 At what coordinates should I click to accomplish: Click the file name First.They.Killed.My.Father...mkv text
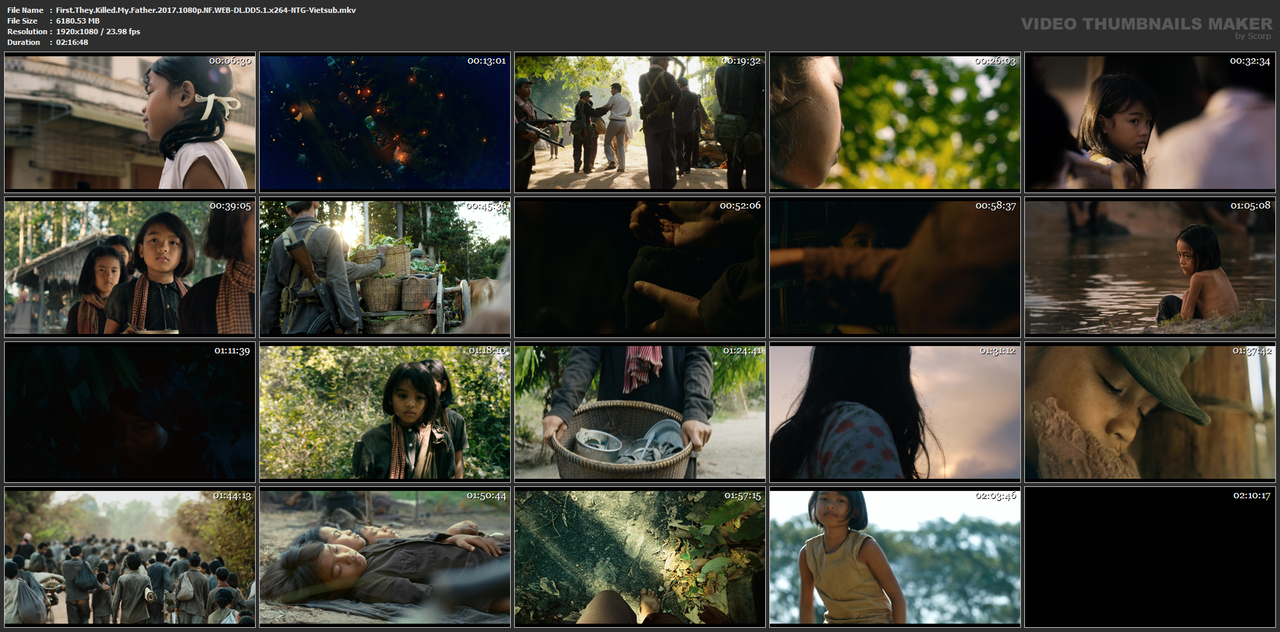pos(205,10)
